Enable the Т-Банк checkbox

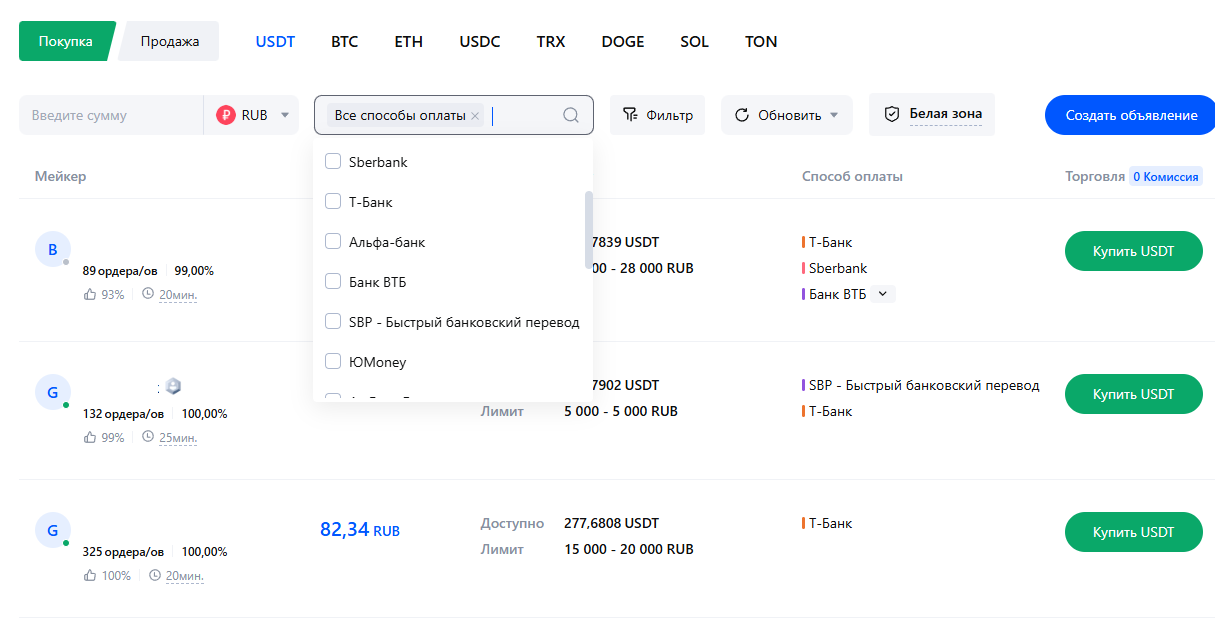click(x=334, y=202)
